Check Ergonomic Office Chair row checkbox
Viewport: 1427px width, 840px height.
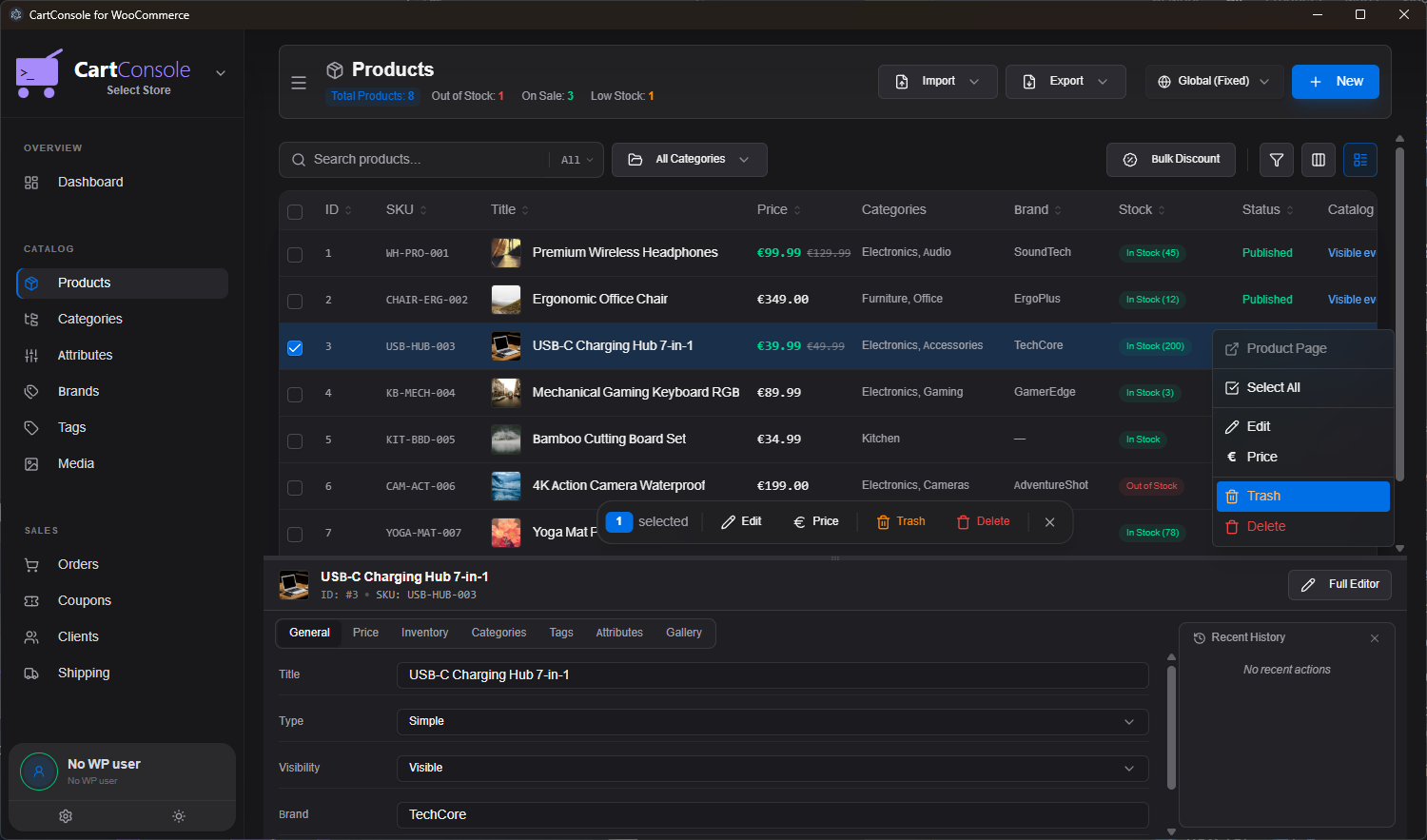click(x=295, y=301)
